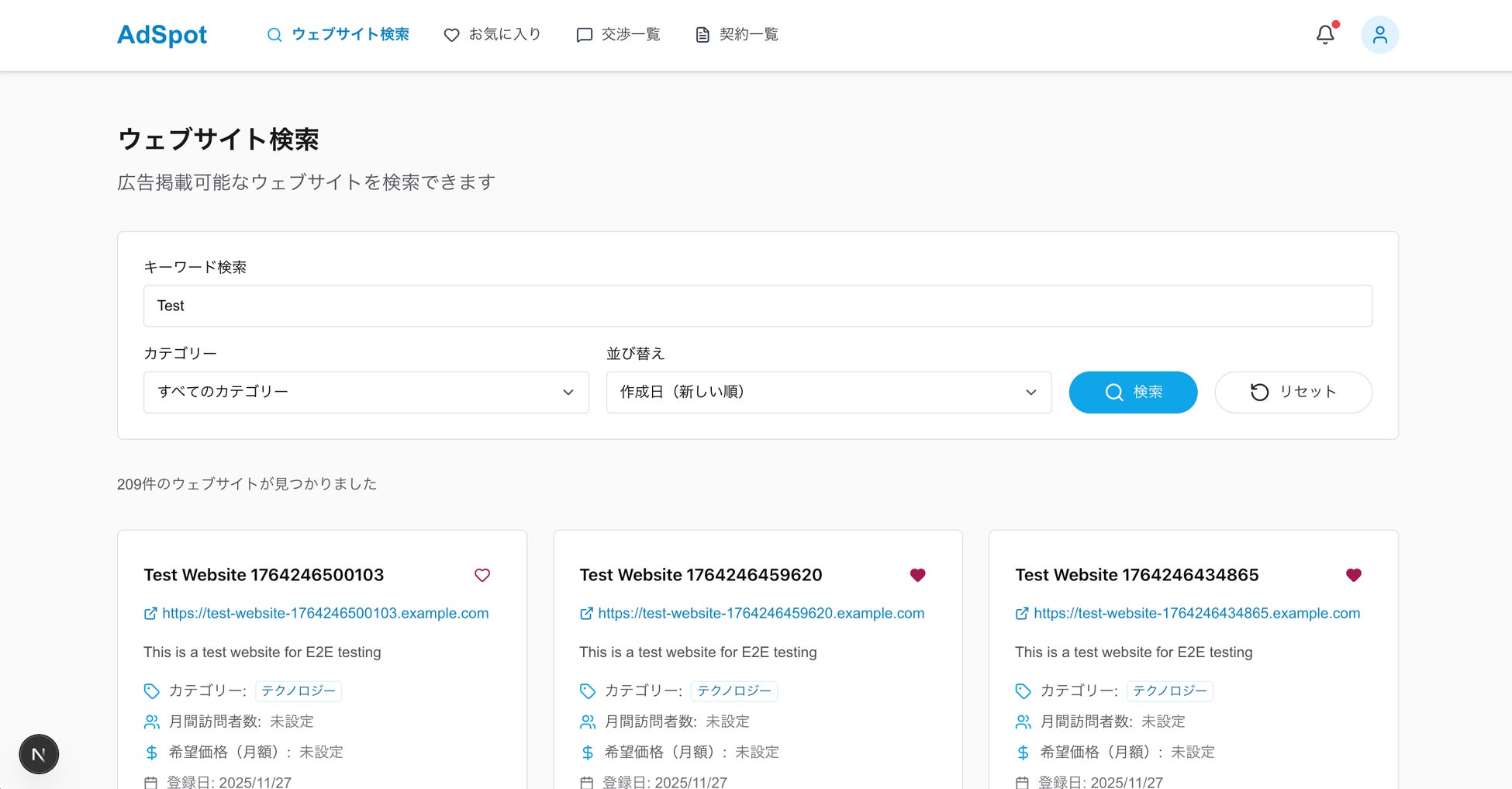Click the Next.js dev tools badge
Viewport: 1512px width, 789px height.
click(39, 754)
